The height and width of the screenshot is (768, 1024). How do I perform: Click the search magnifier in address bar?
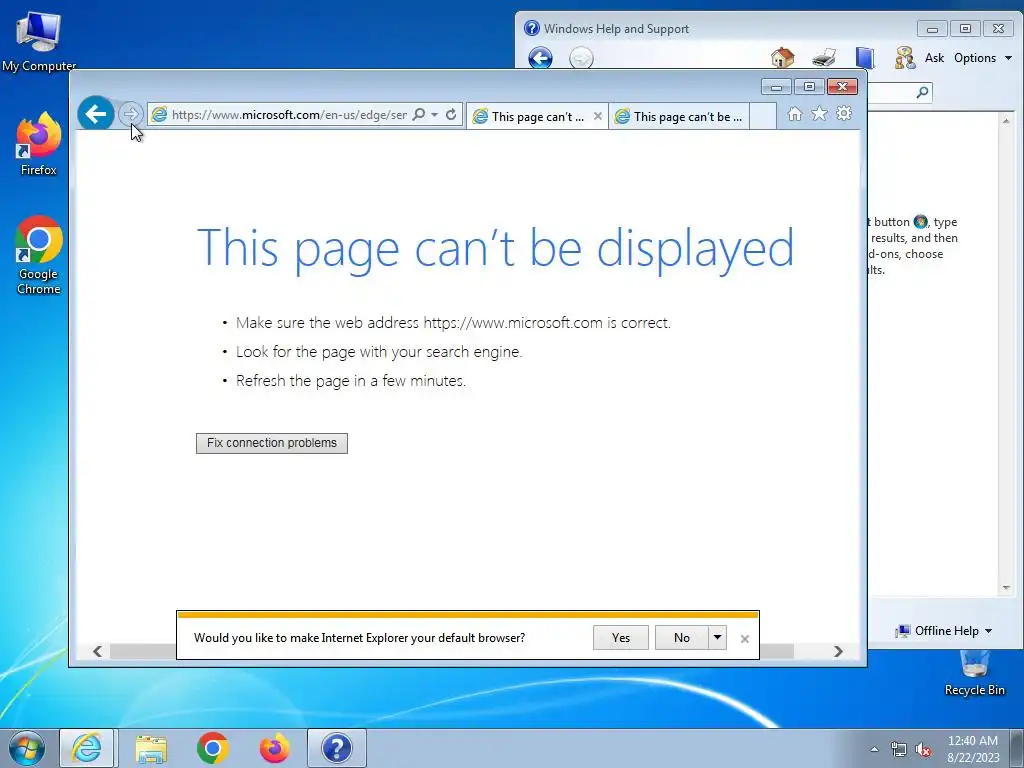(x=419, y=114)
